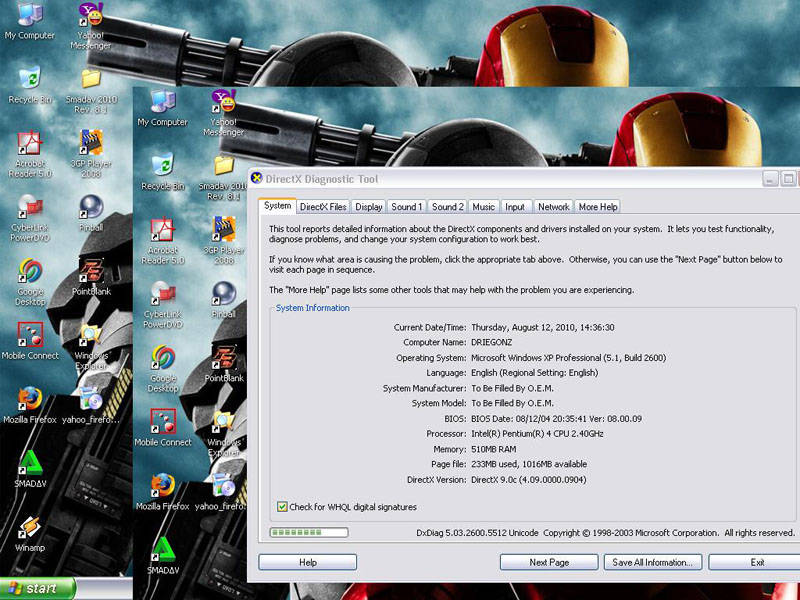Viewport: 800px width, 600px height.
Task: Click processor value Intel(R) Pentium(R) 4 CPU 2.40GHz
Action: 537,434
